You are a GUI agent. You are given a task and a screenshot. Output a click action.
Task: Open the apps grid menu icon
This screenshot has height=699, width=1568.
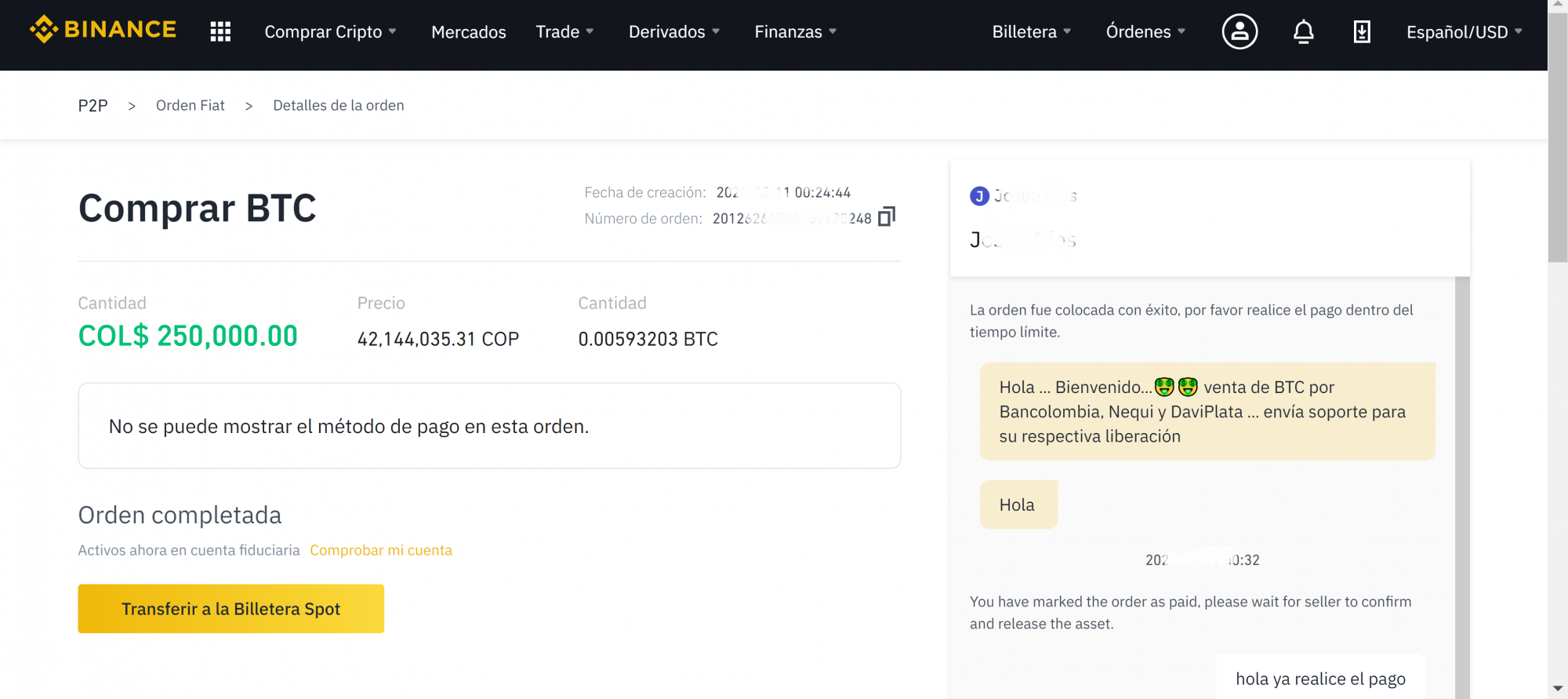point(220,31)
